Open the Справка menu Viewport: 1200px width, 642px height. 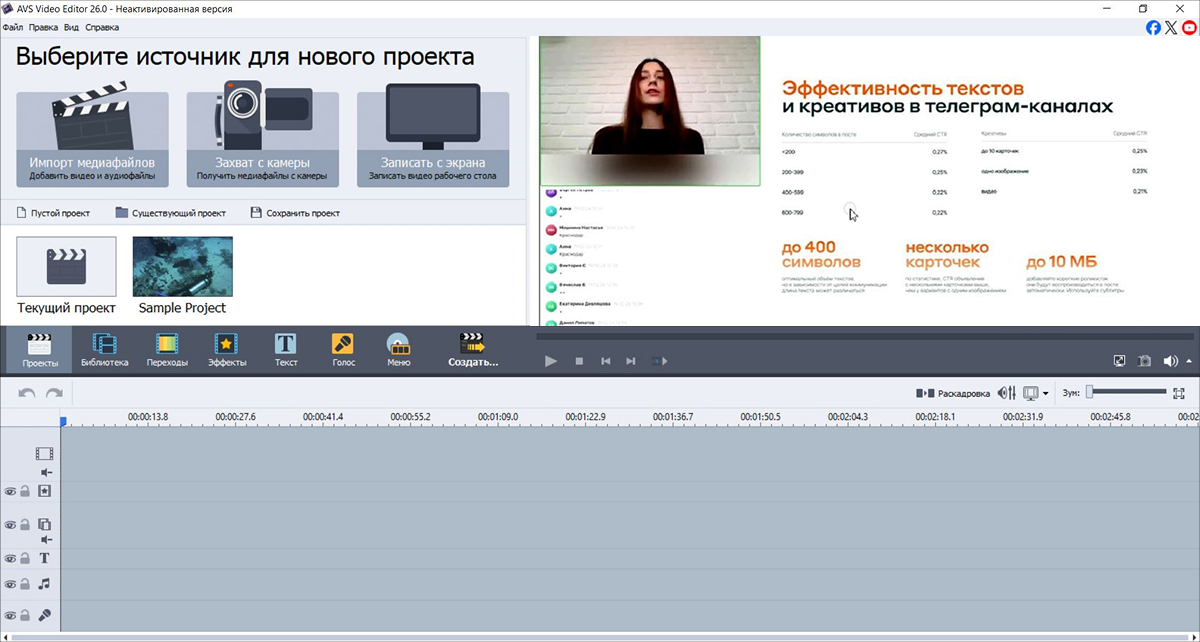(x=101, y=27)
